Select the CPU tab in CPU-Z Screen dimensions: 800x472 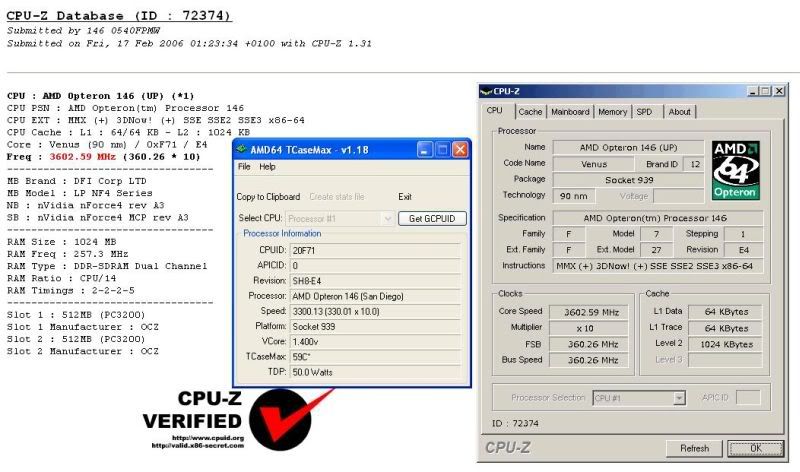[x=494, y=110]
